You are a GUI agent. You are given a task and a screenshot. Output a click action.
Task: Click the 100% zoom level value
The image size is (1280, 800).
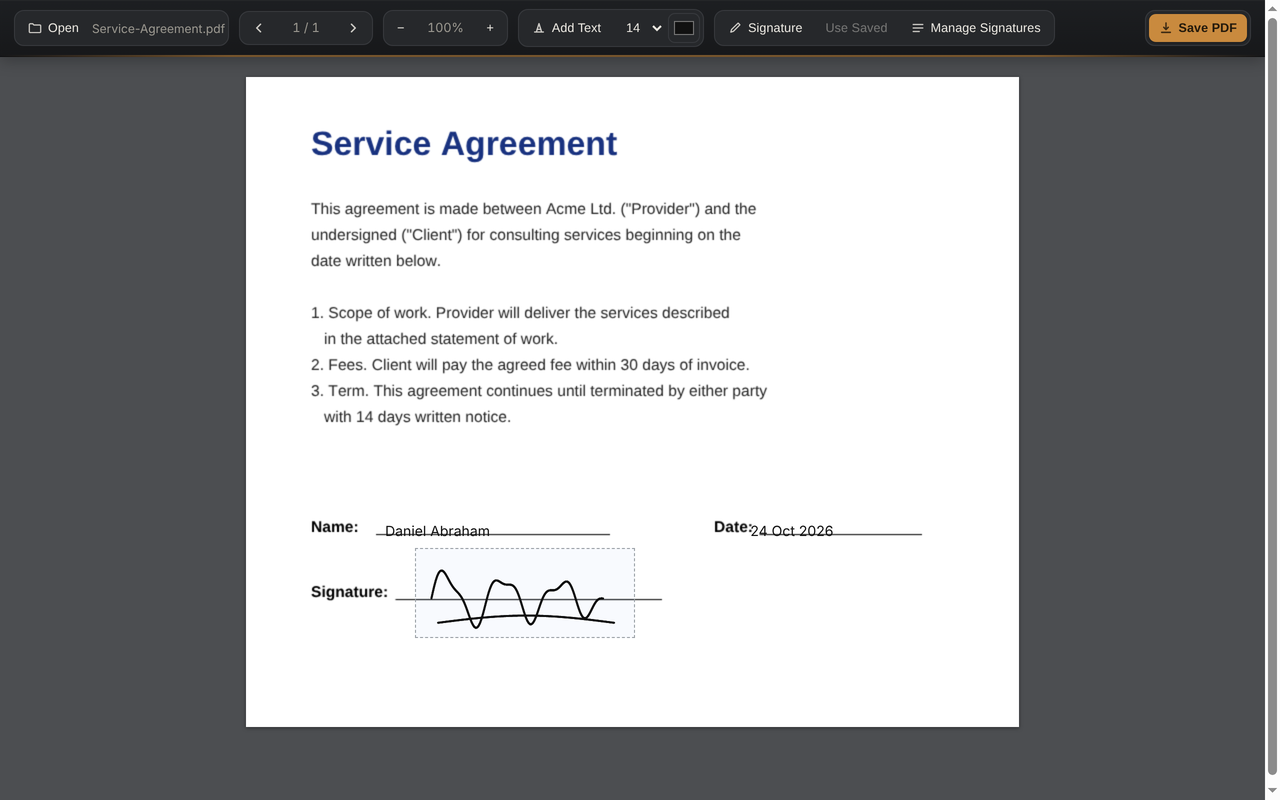pos(445,28)
